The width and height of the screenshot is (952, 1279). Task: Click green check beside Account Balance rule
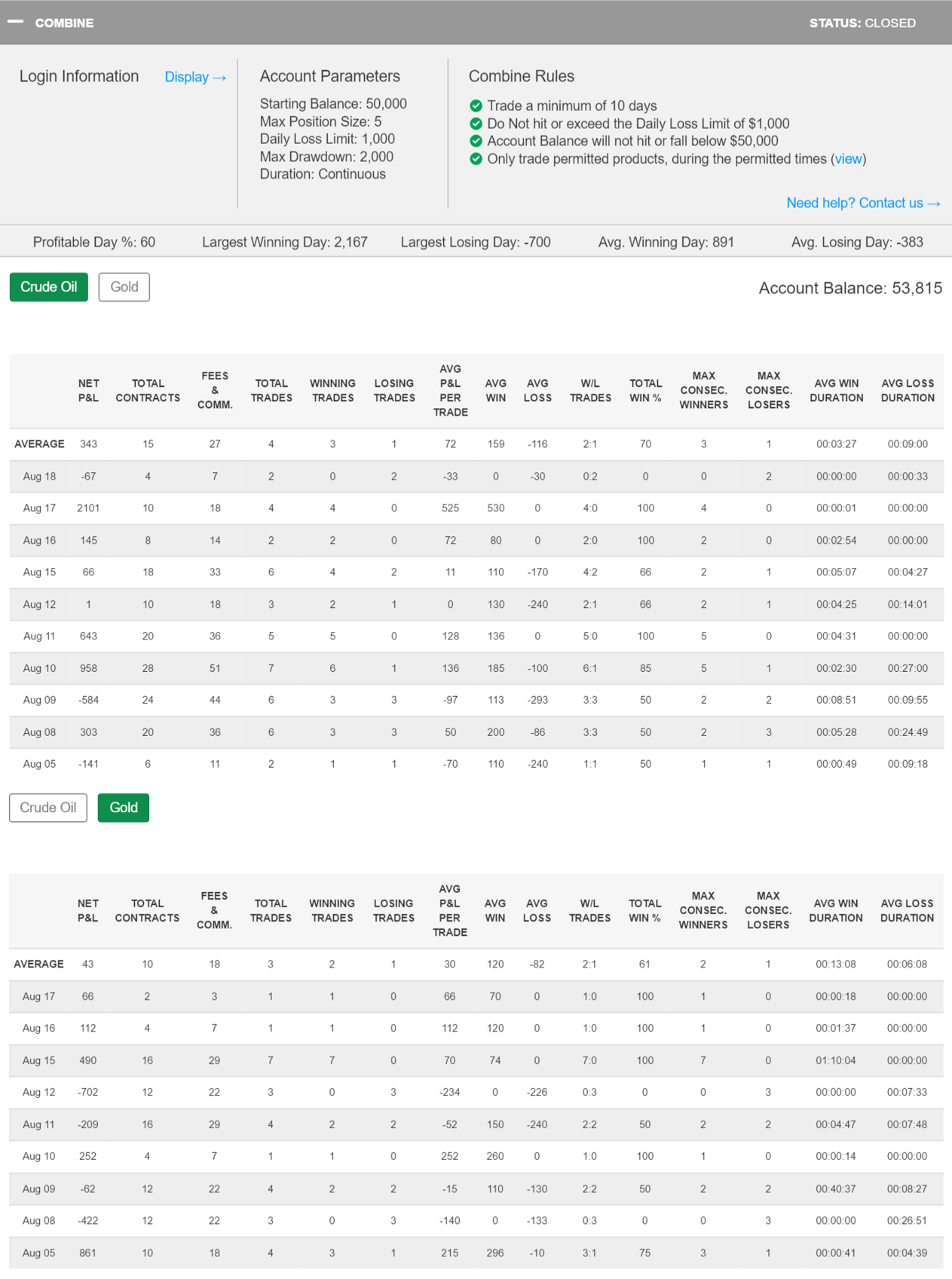[476, 141]
